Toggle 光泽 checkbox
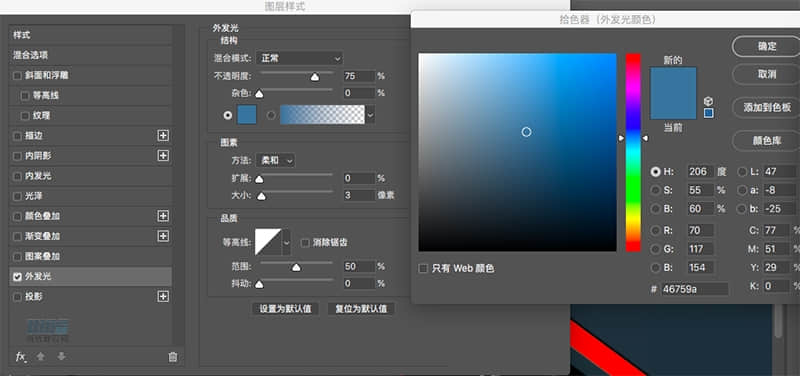This screenshot has height=376, width=800. 17,196
